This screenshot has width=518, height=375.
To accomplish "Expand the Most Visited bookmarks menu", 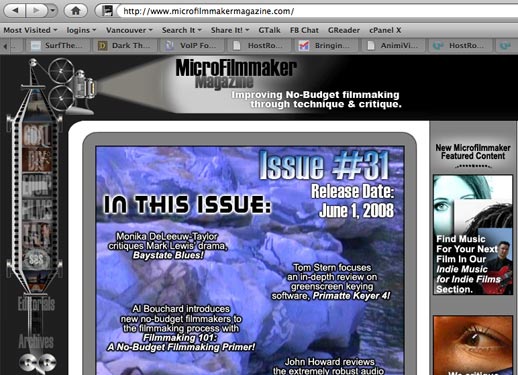I will pos(30,30).
